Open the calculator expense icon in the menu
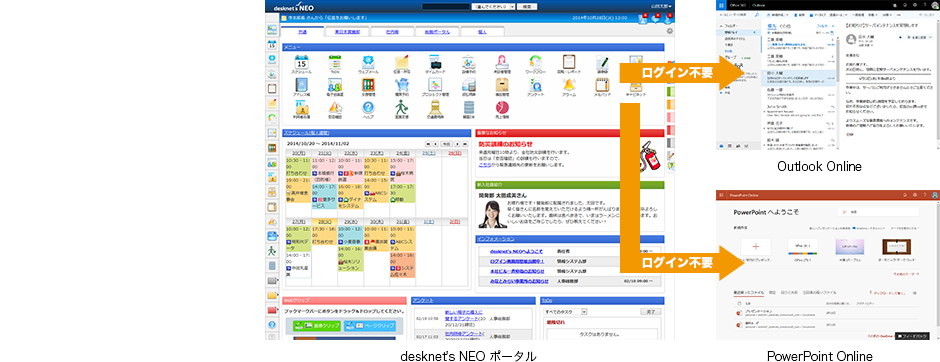The image size is (940, 362). pyautogui.click(x=469, y=84)
